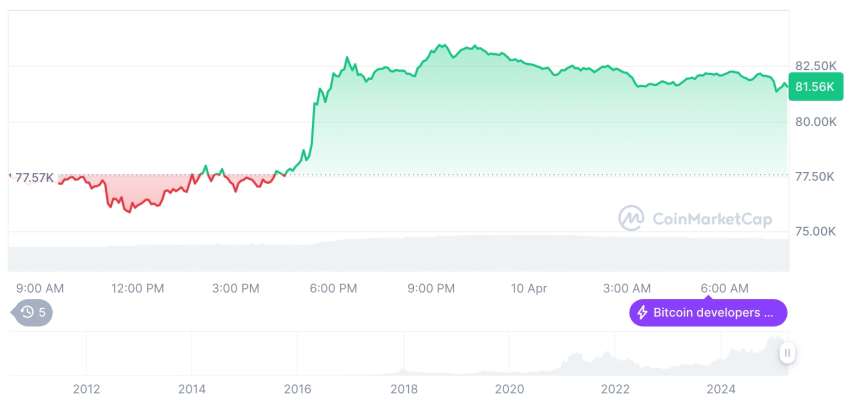The height and width of the screenshot is (401, 860).
Task: Click the 82.50K price axis label
Action: click(x=816, y=66)
